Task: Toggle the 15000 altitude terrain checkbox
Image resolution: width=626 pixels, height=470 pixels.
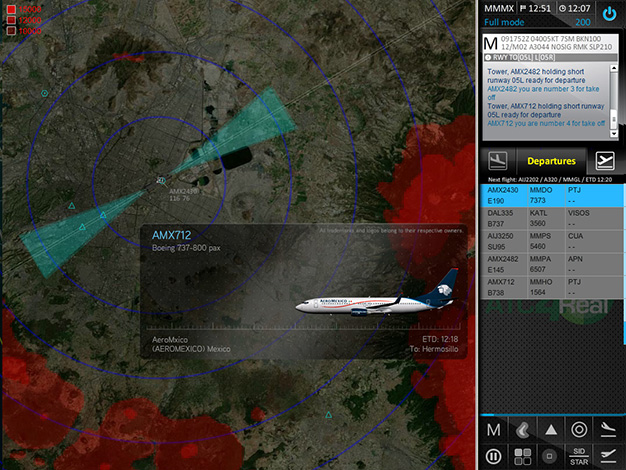Action: click(11, 9)
